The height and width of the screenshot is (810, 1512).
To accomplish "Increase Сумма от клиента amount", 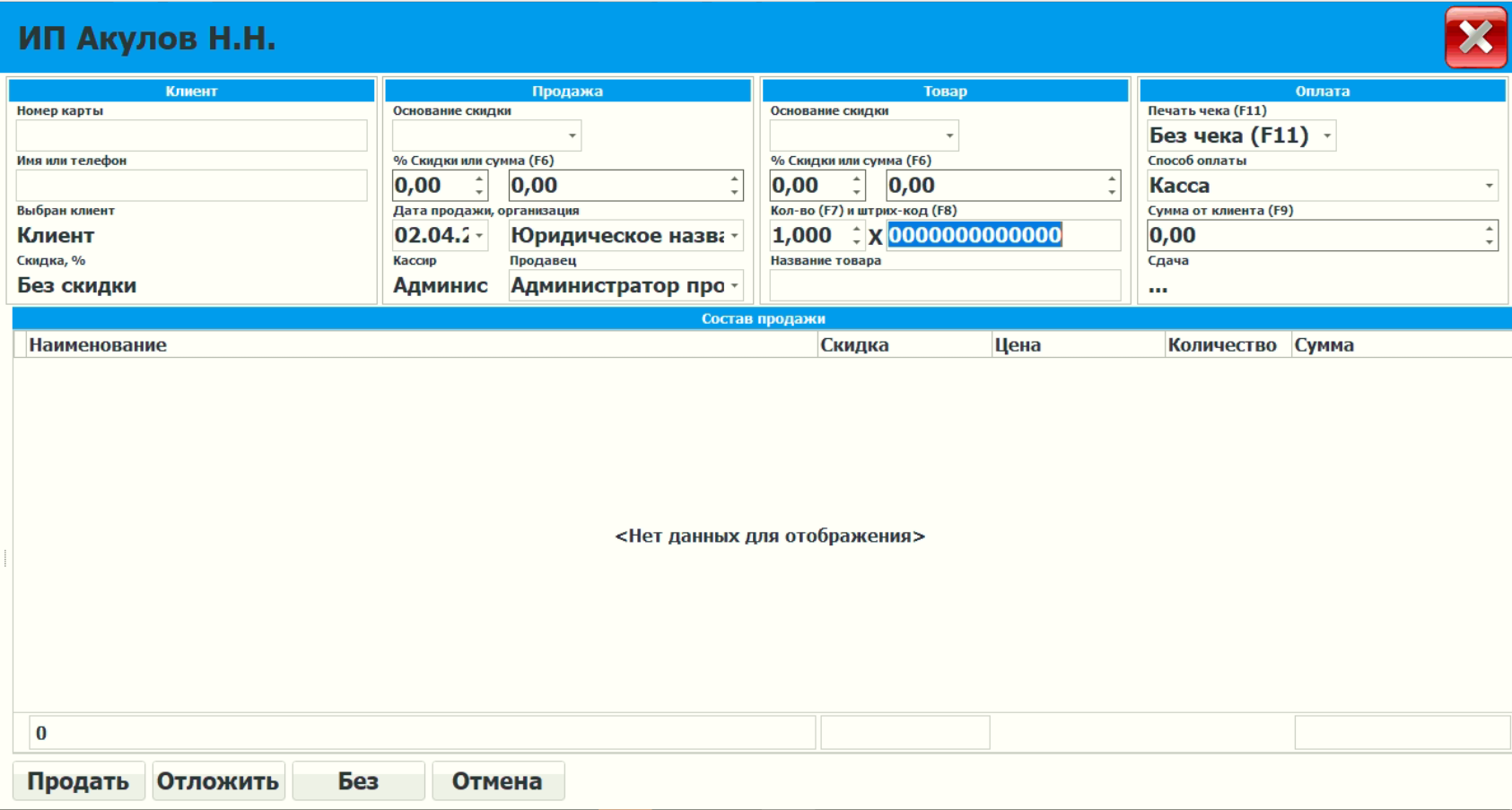I will coord(1490,229).
